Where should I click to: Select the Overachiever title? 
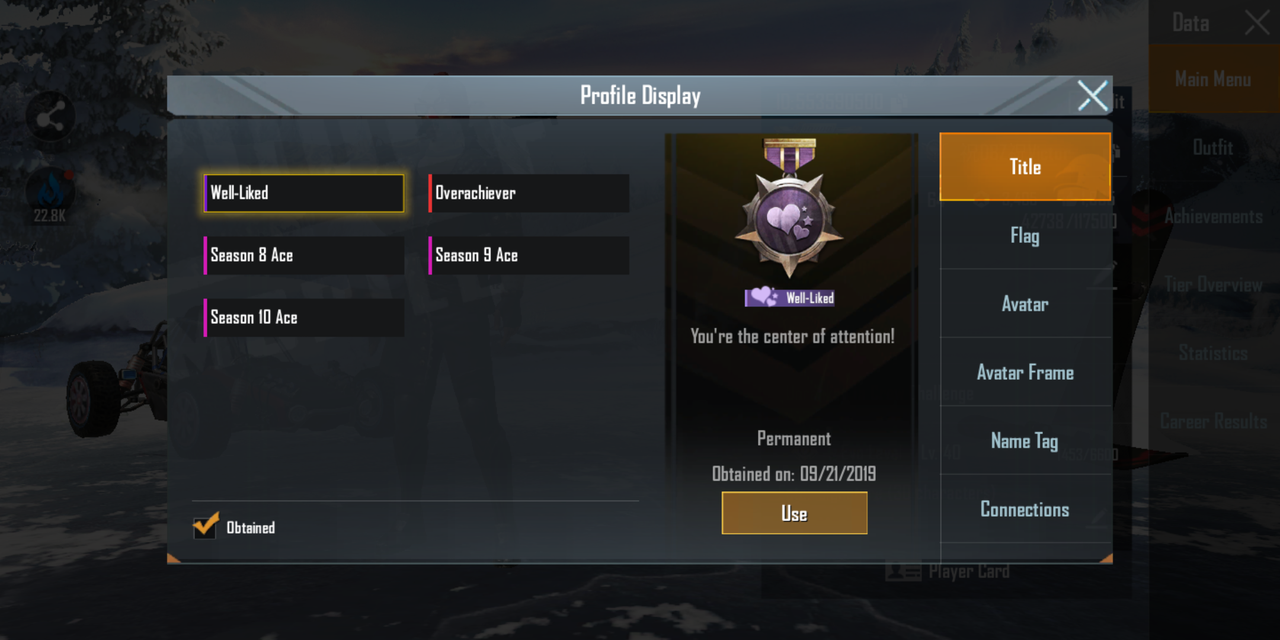point(529,193)
